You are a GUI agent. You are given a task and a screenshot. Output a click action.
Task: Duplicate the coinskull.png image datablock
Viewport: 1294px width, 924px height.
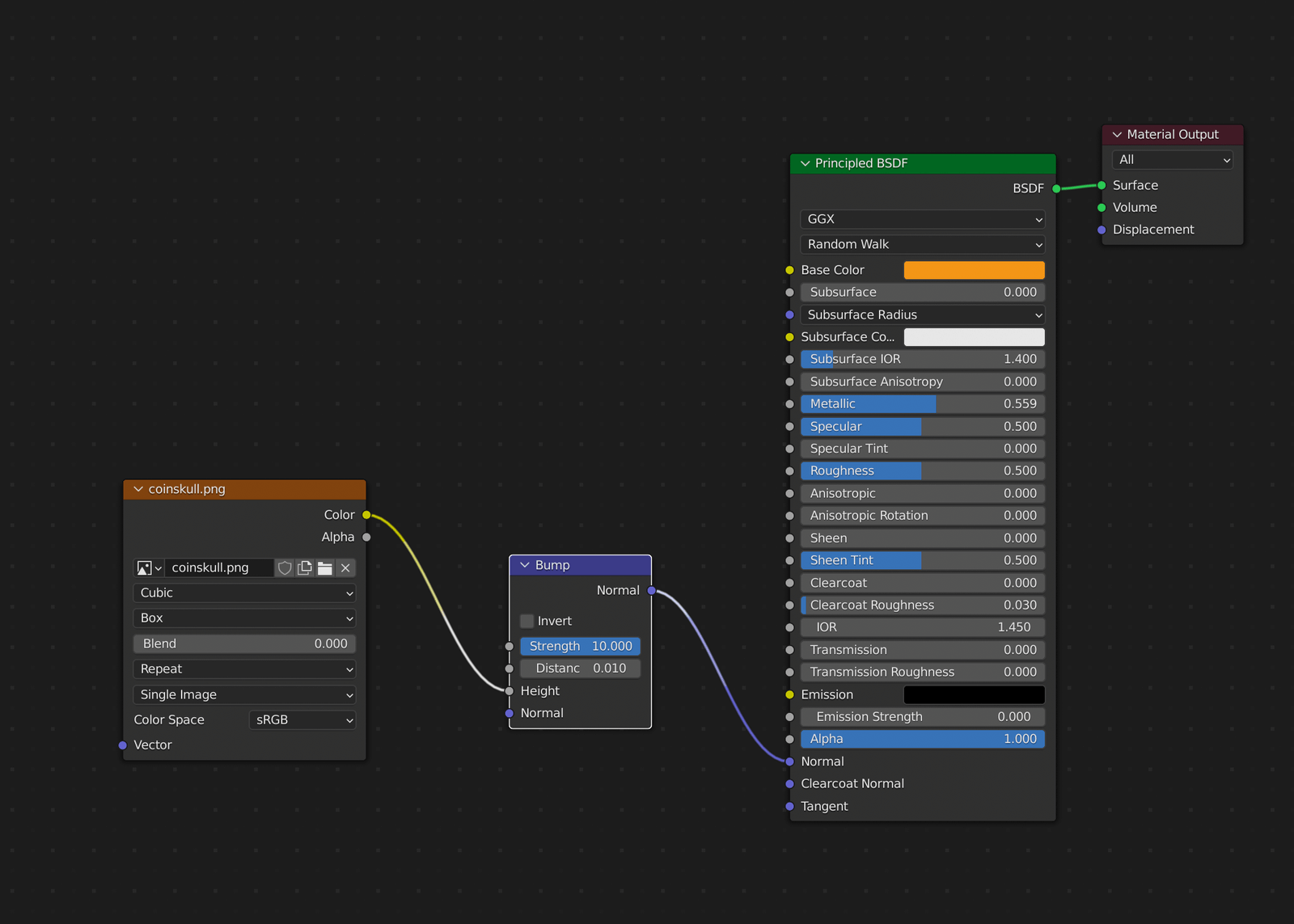304,567
